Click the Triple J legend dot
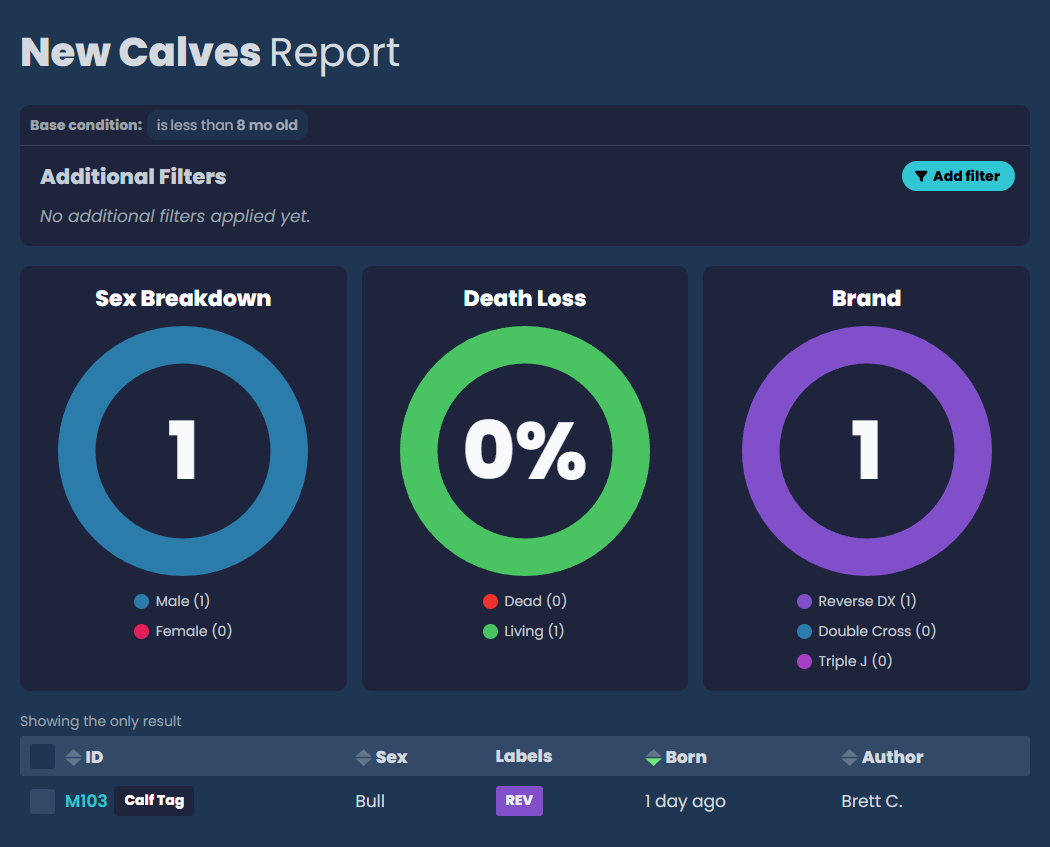Viewport: 1050px width, 847px height. coord(804,662)
